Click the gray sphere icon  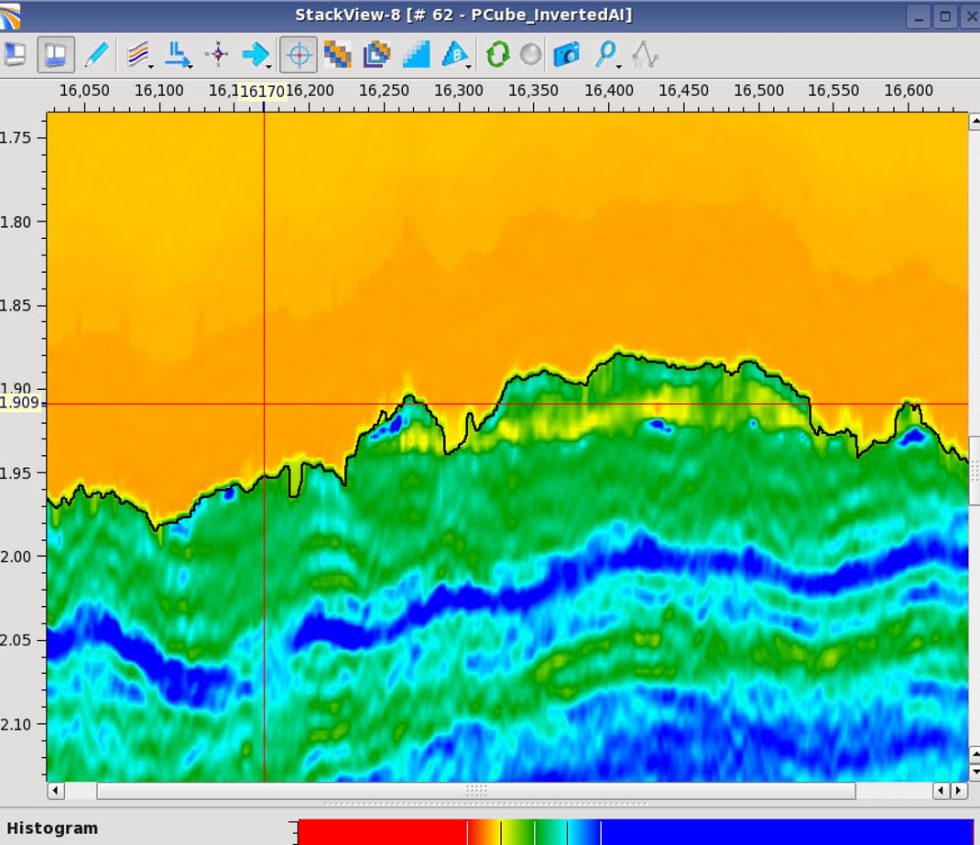(x=531, y=54)
